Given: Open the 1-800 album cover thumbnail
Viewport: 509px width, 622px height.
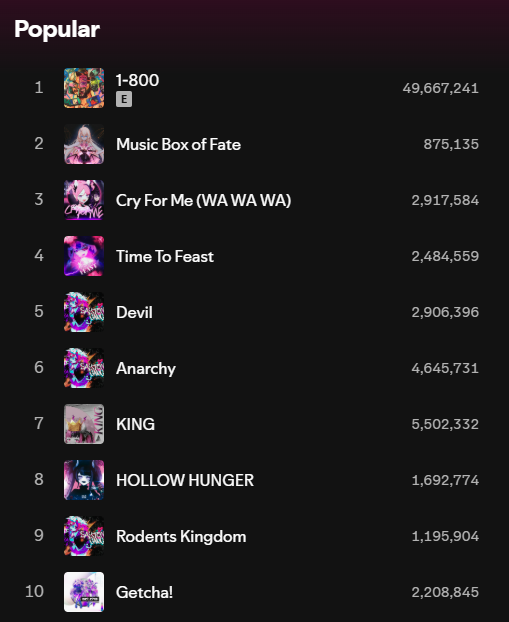Looking at the screenshot, I should click(x=84, y=88).
